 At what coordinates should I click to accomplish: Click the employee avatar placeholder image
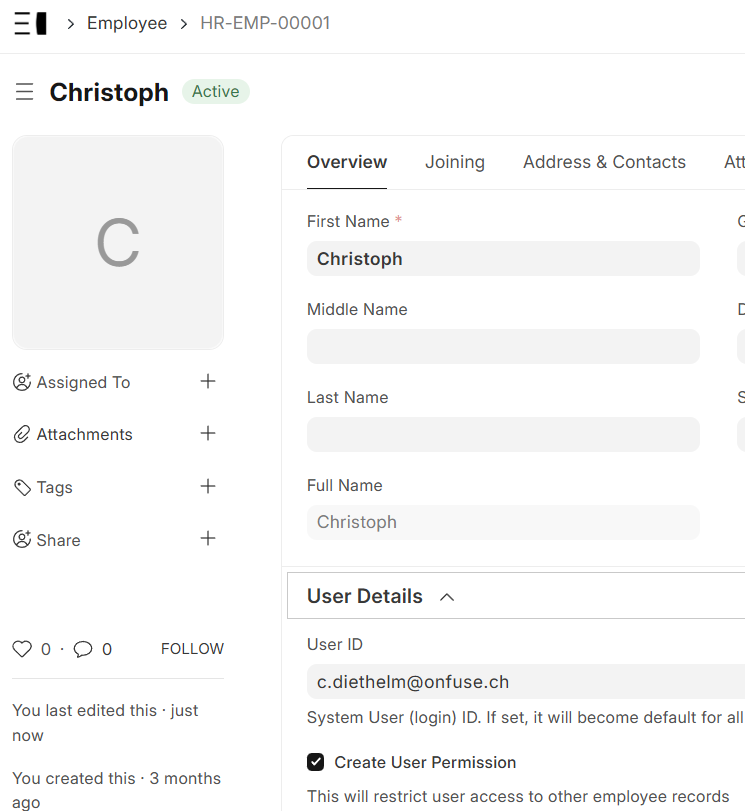[x=118, y=243]
